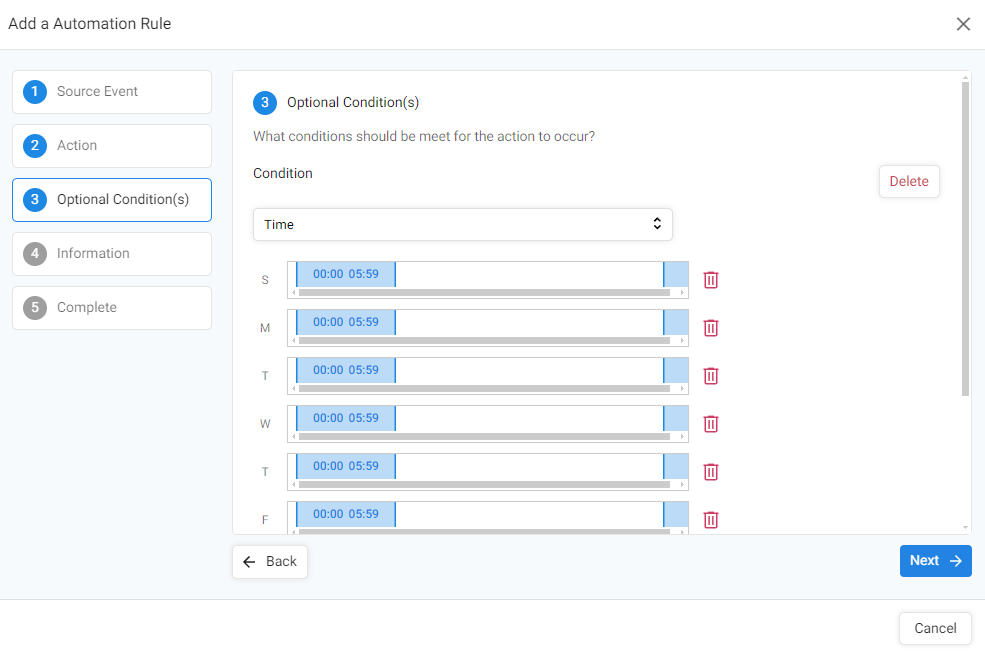The height and width of the screenshot is (652, 985).
Task: Click the Monday timeline horizontal scrollbar
Action: [x=487, y=341]
